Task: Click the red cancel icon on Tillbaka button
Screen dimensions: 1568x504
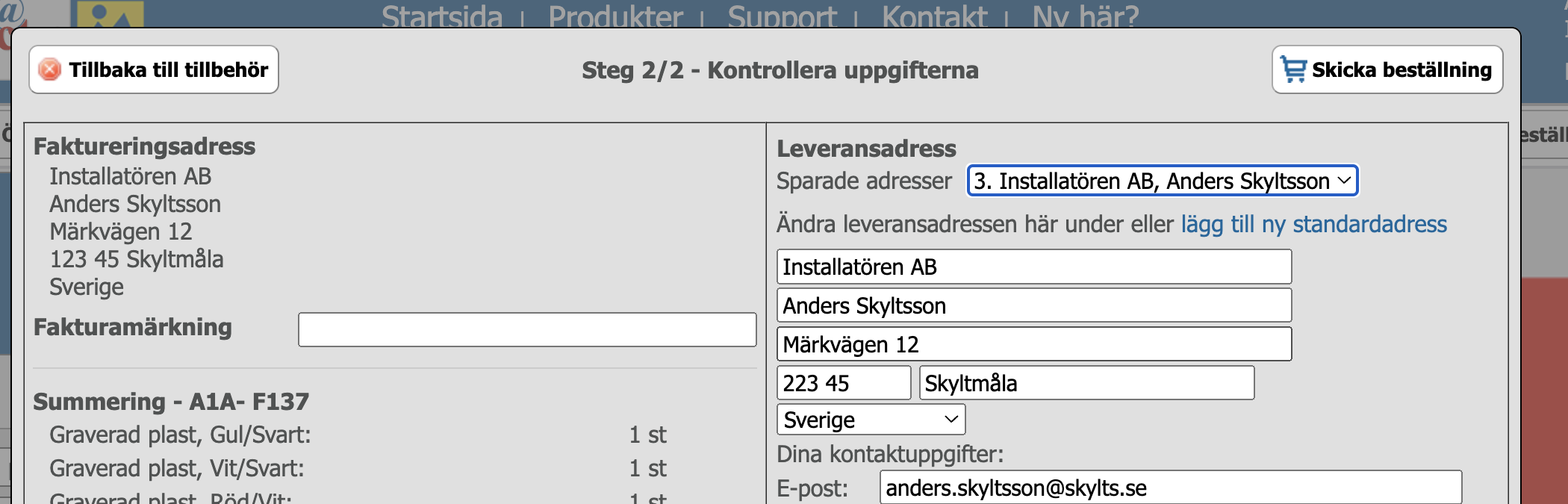Action: point(49,69)
